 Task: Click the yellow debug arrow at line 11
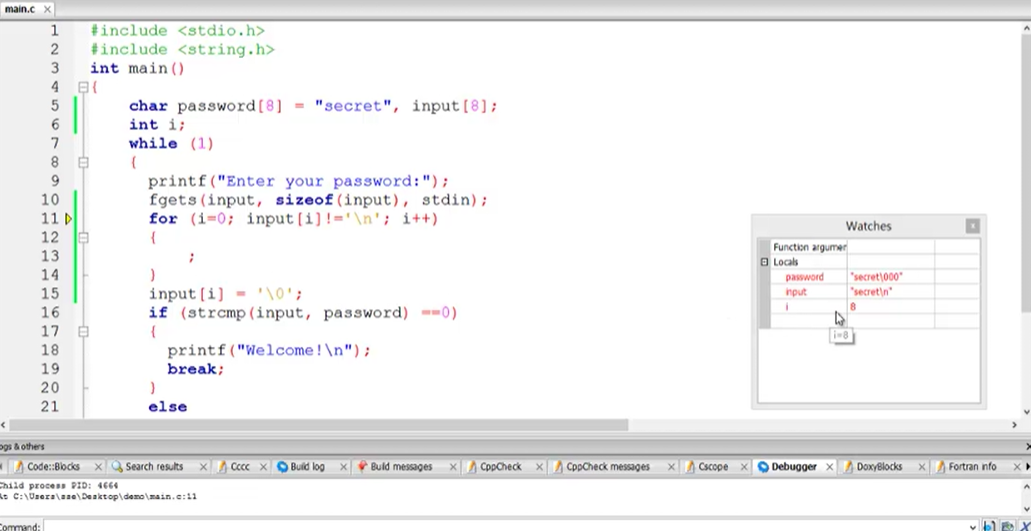point(68,219)
